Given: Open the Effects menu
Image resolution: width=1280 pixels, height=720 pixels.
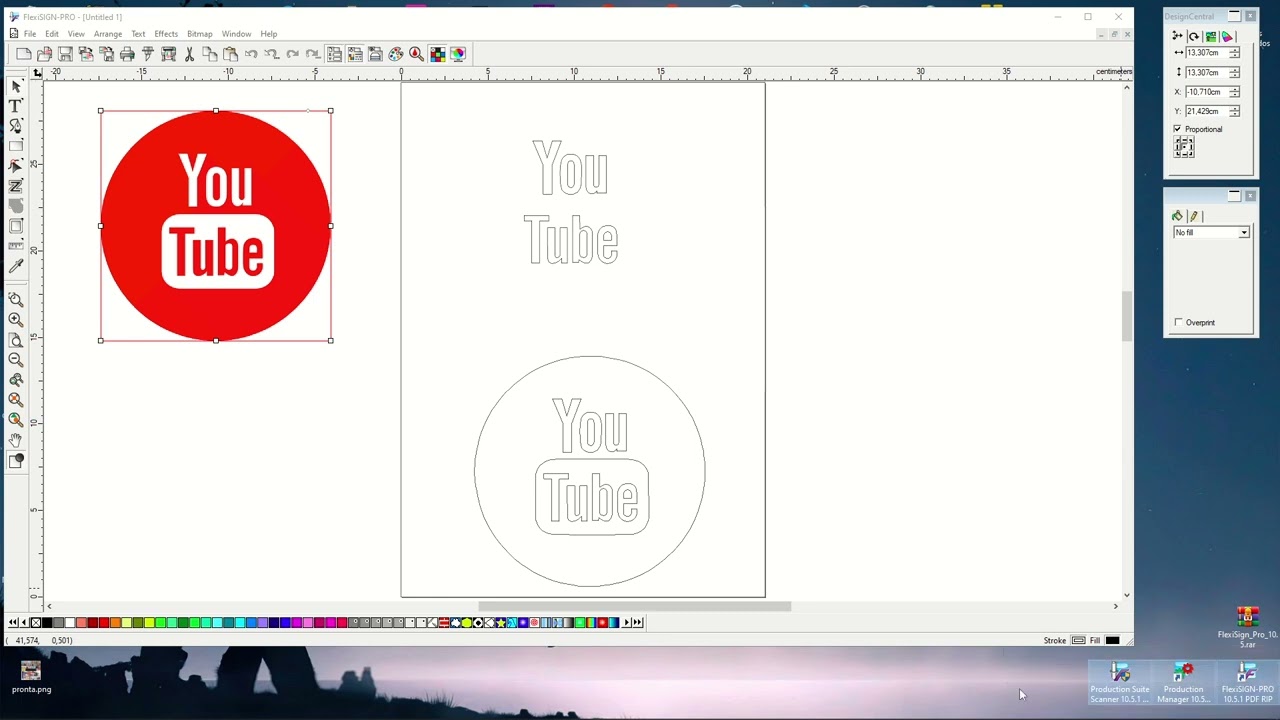Looking at the screenshot, I should [166, 34].
